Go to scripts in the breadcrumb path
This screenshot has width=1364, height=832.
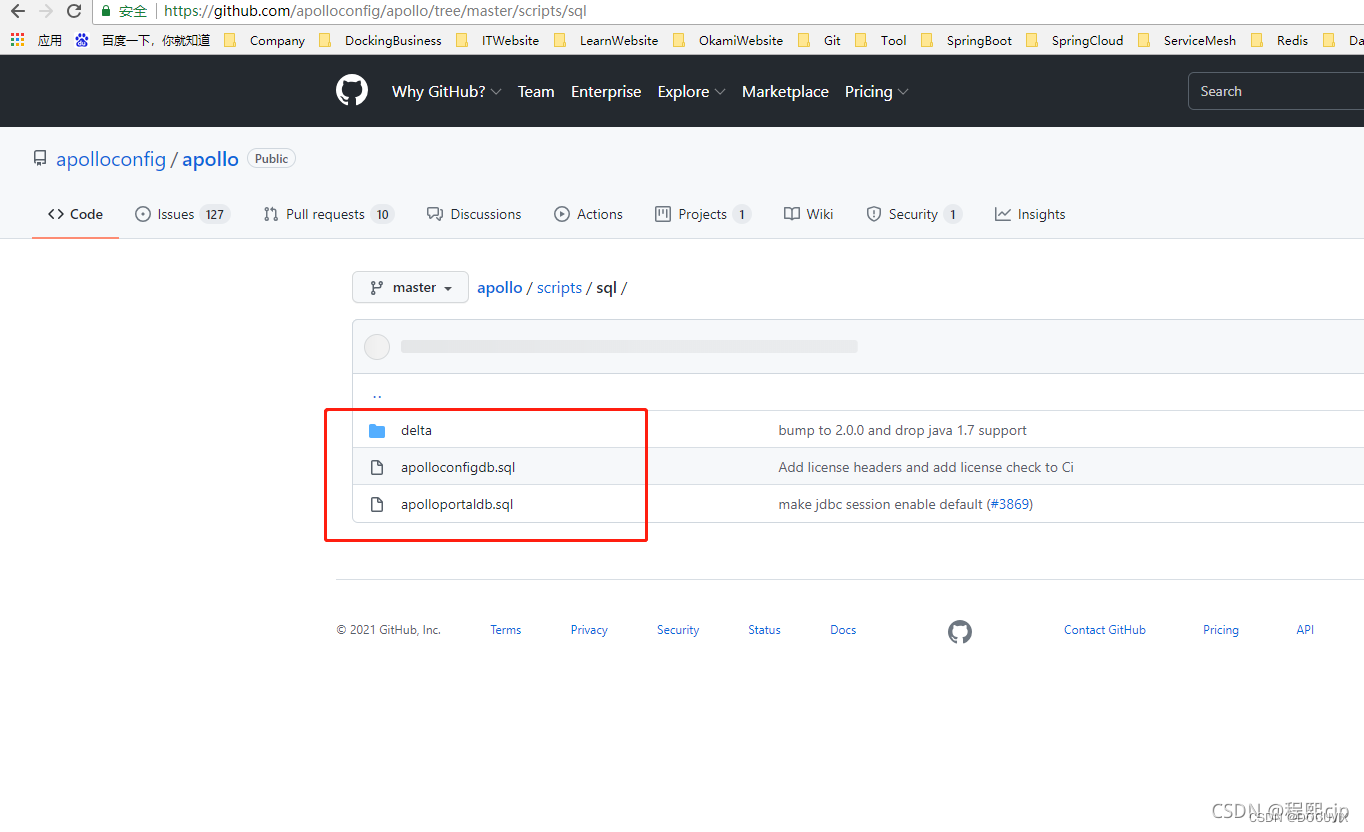[x=559, y=287]
